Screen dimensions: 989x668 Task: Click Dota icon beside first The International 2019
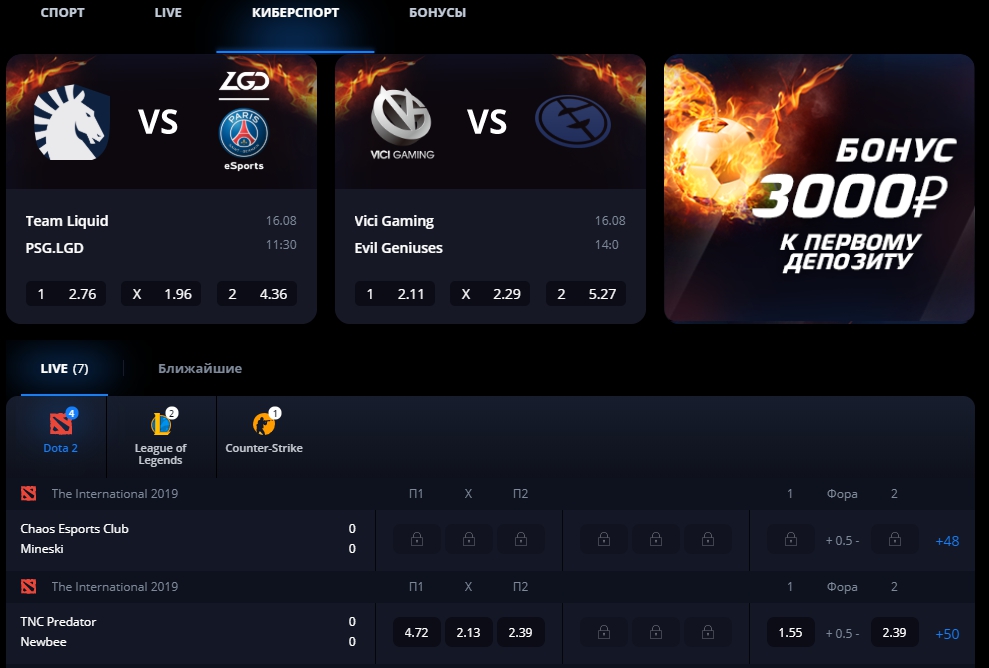[x=28, y=493]
